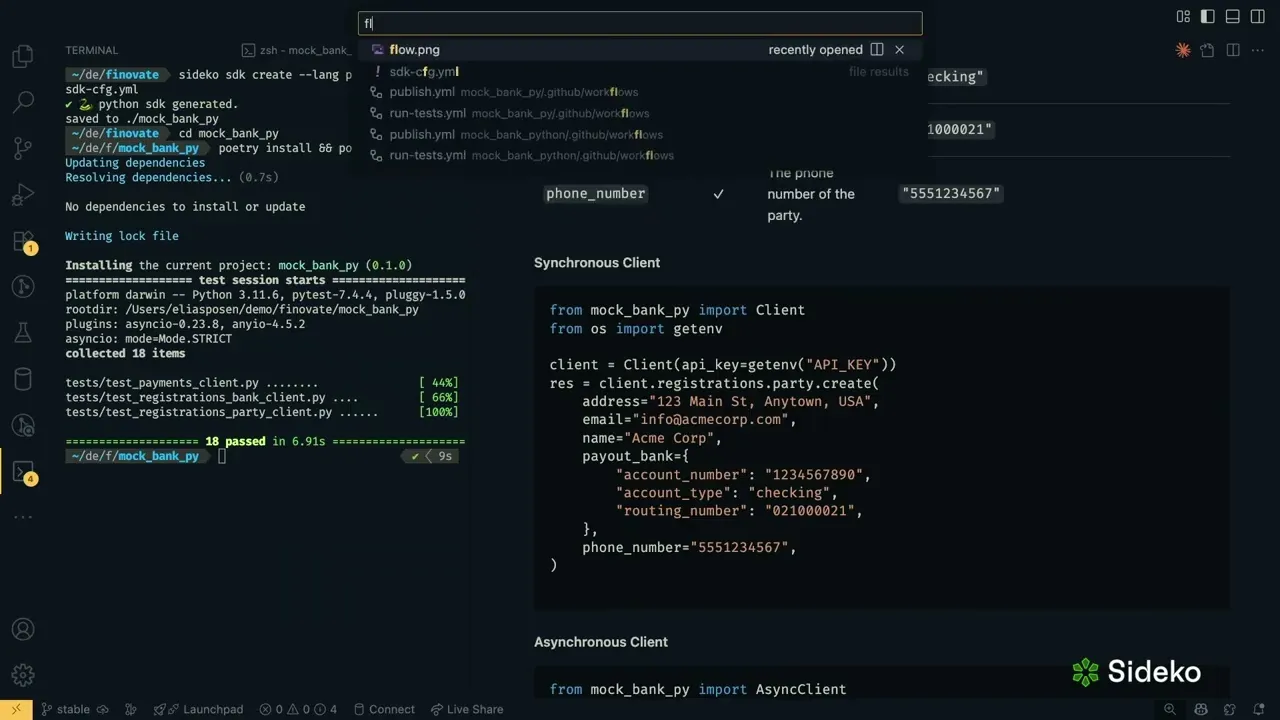1280x720 pixels.
Task: Select sdk-cfg.yml in quick open results
Action: pyautogui.click(x=640, y=71)
